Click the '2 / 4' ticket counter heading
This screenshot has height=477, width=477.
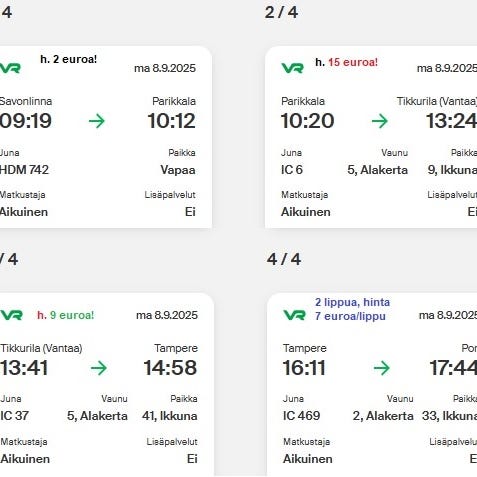(x=281, y=12)
